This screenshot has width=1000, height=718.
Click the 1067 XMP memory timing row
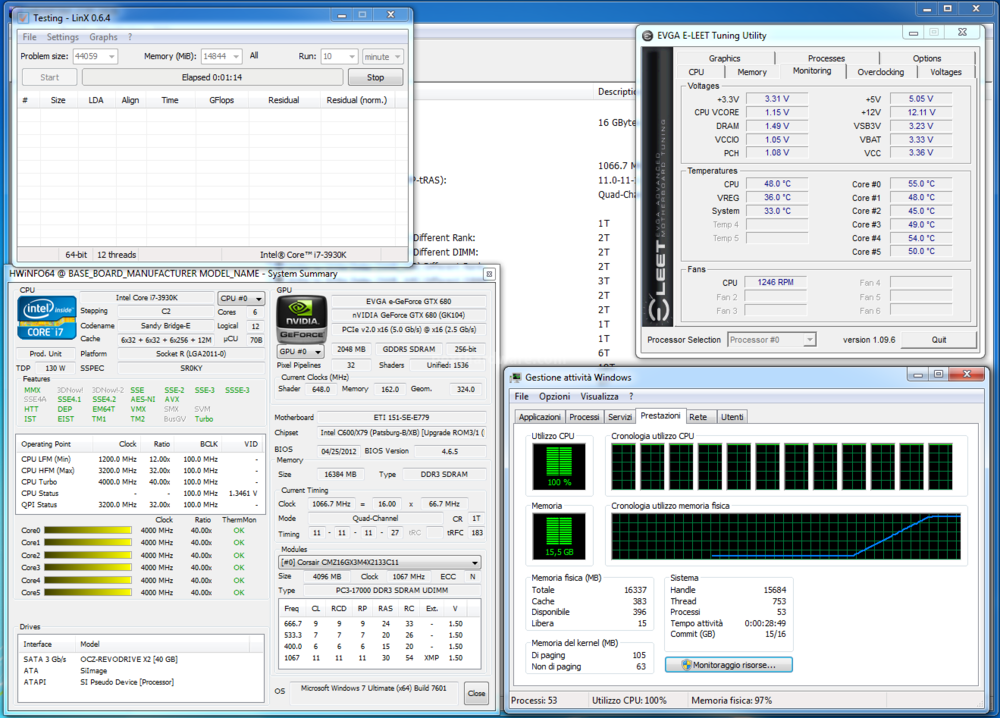pyautogui.click(x=379, y=658)
